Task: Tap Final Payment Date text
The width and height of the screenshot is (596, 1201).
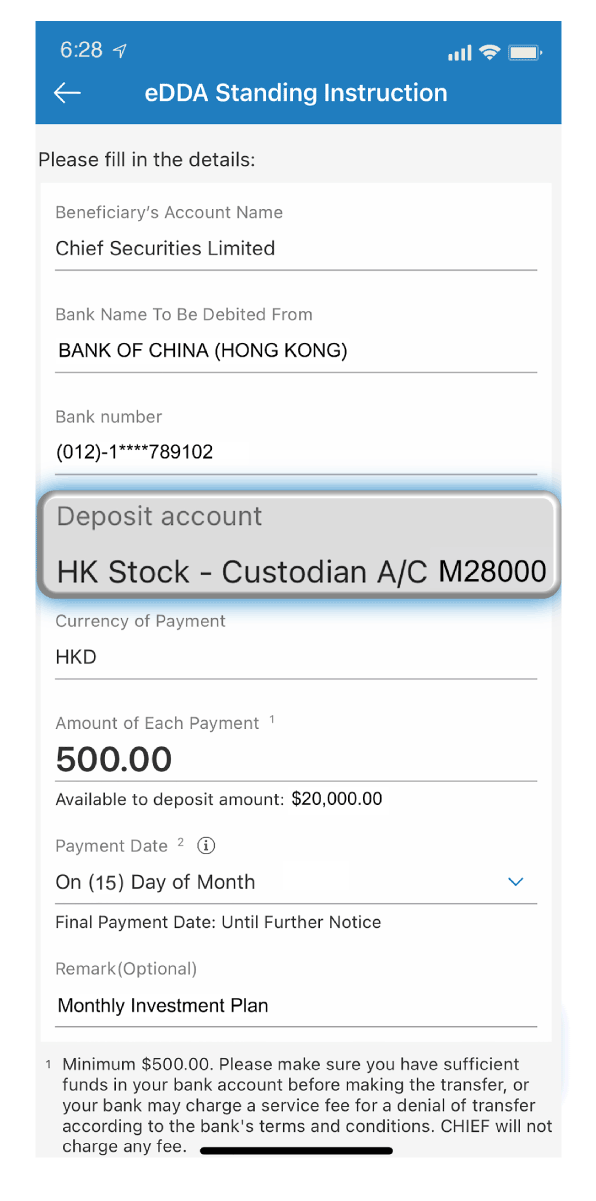Action: click(218, 922)
